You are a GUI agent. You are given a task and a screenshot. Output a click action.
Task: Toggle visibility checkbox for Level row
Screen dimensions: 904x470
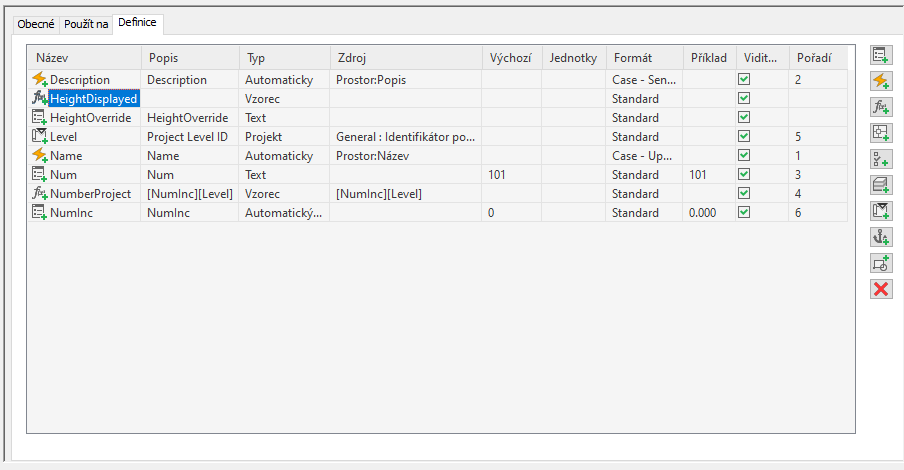click(x=743, y=137)
